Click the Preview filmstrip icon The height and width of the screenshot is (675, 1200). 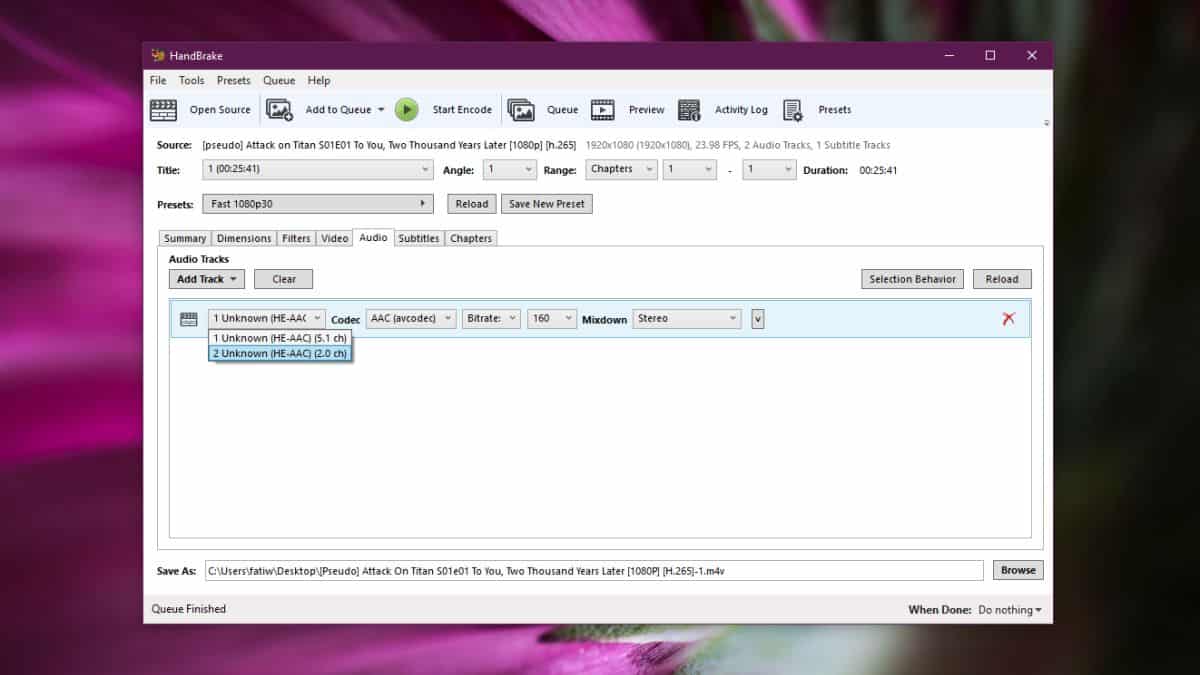602,110
